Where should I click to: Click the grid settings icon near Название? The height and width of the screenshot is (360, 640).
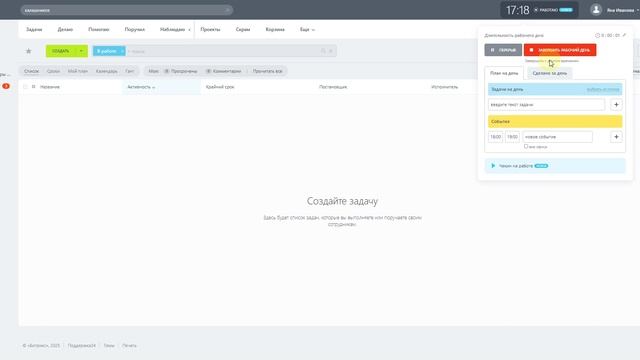tap(33, 87)
